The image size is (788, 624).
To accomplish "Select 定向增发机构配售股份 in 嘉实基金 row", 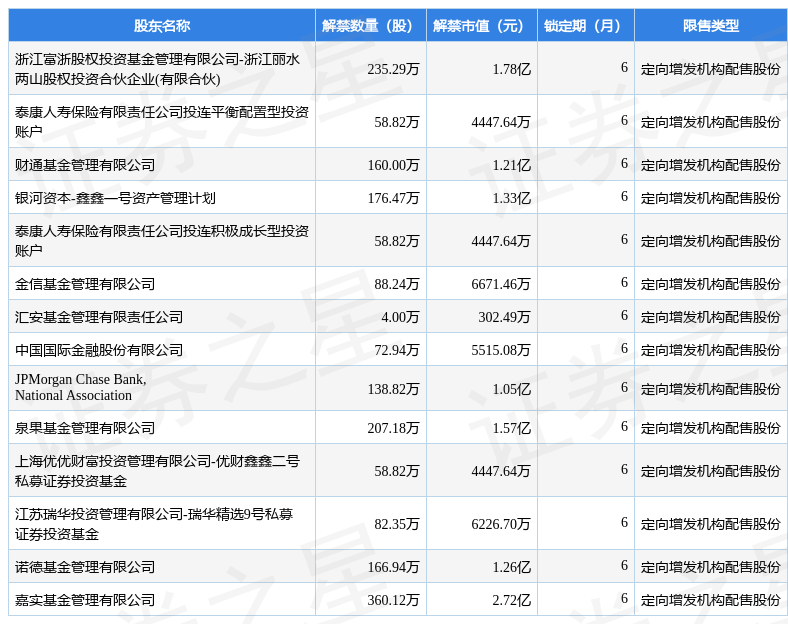I will 711,600.
